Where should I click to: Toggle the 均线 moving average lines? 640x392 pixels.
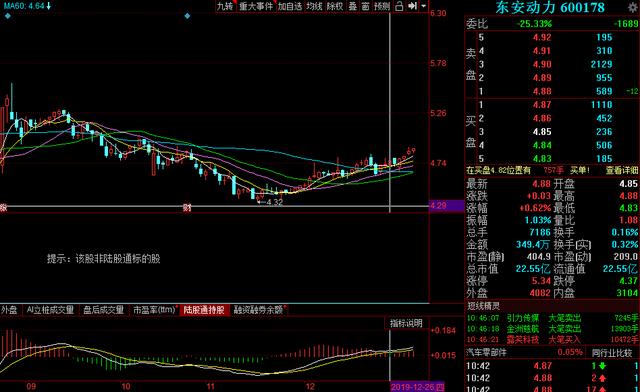(314, 6)
